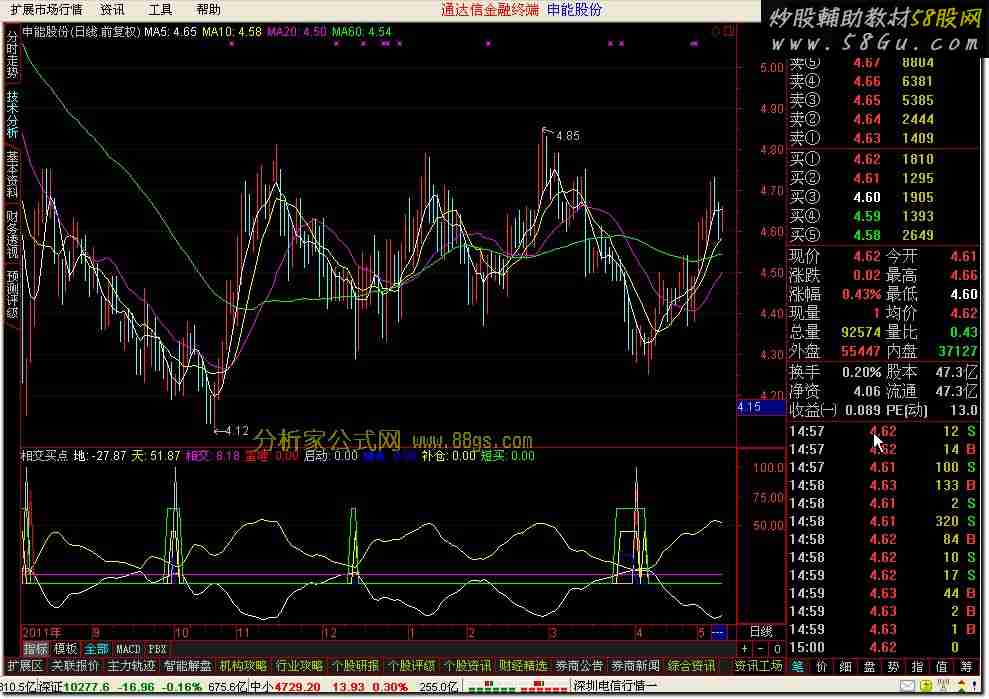989x699 pixels.
Task: Open the 扩展区 panel
Action: point(25,666)
